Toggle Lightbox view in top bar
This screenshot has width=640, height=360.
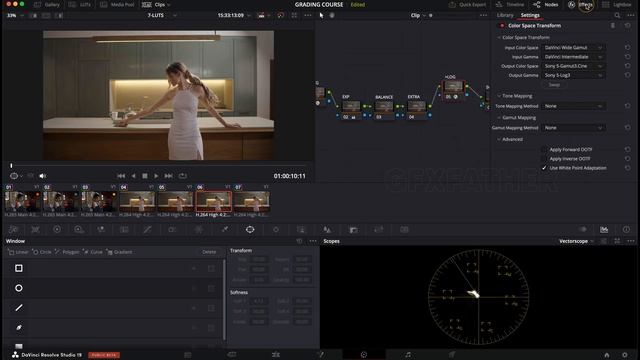point(617,5)
